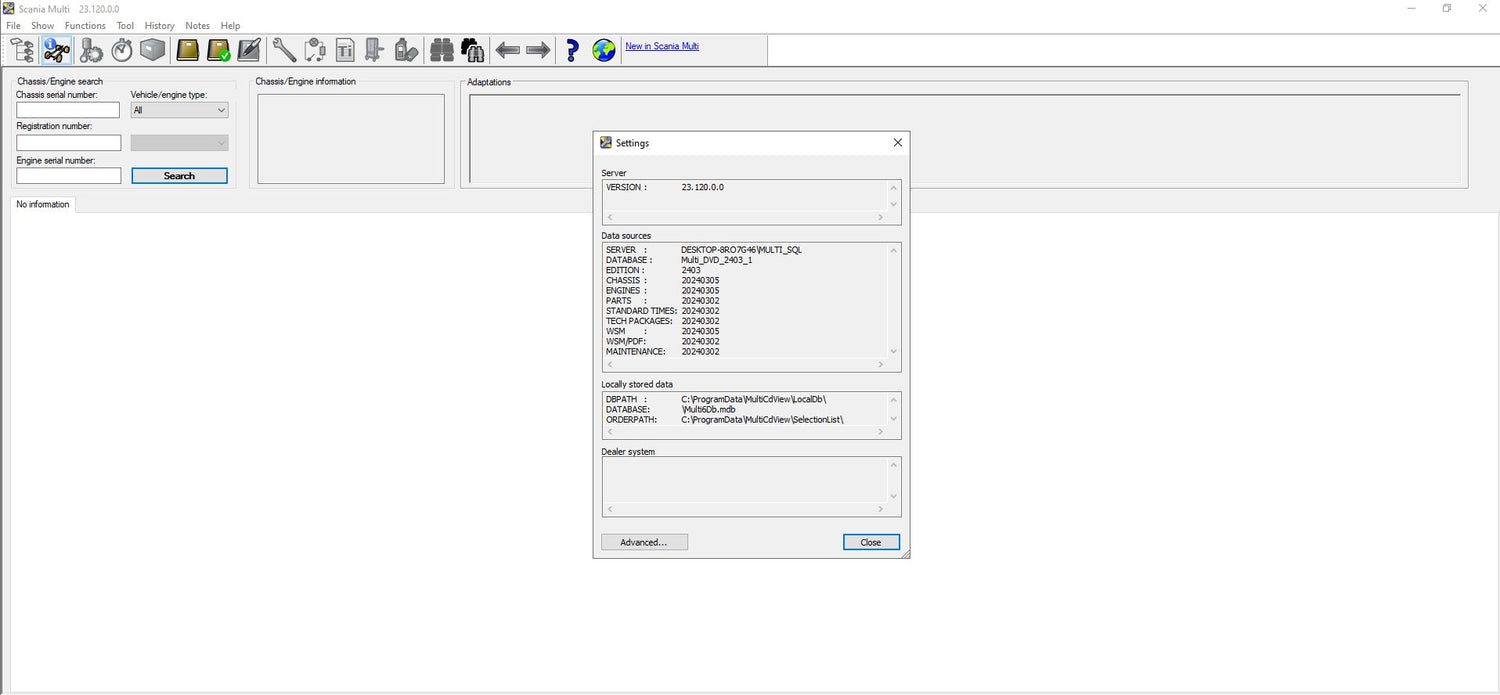
Task: Click the globe icon in toolbar
Action: (x=604, y=50)
